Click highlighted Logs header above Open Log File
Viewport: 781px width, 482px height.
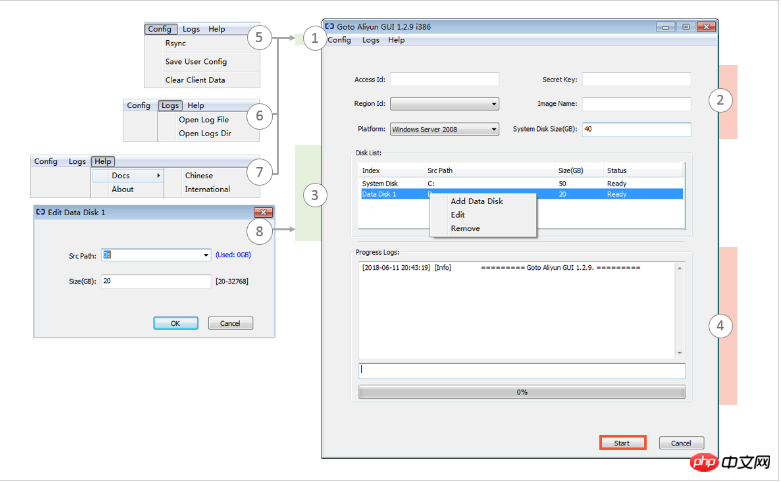pyautogui.click(x=170, y=106)
